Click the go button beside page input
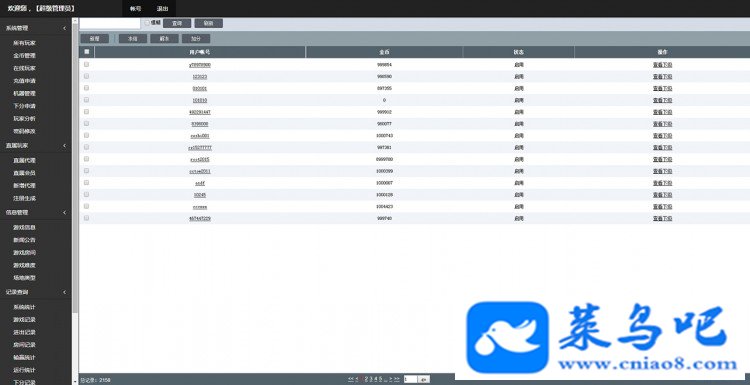Screen dimensions: 750x385 (424, 379)
